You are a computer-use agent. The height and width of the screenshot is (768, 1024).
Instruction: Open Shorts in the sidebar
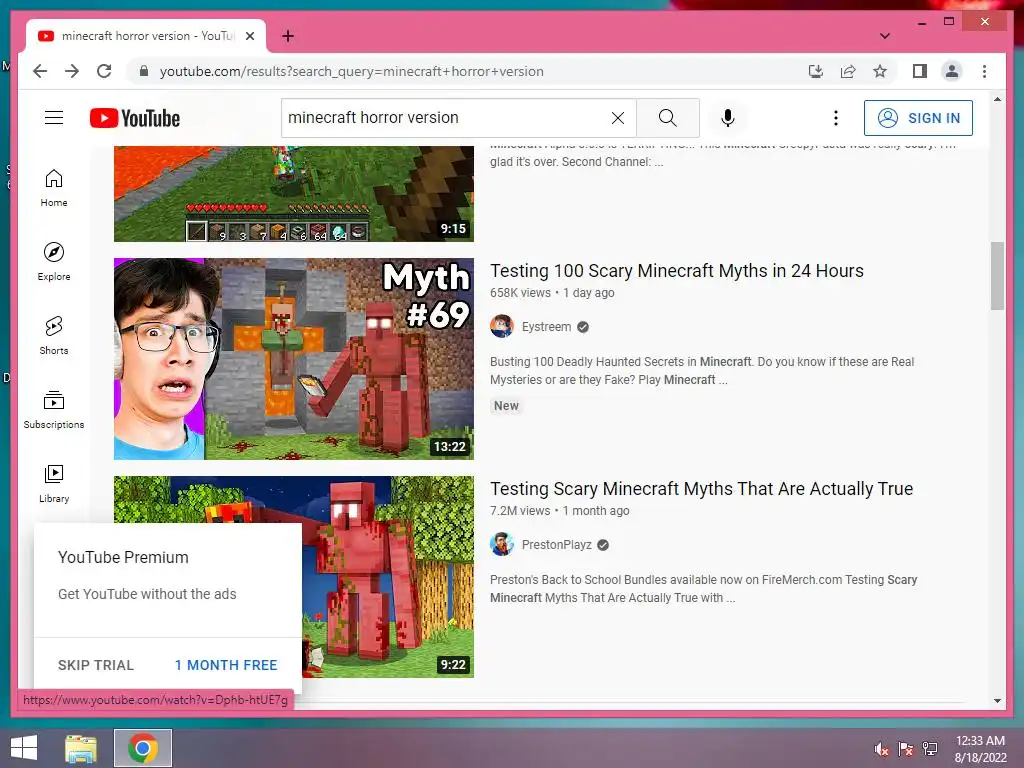tap(54, 336)
